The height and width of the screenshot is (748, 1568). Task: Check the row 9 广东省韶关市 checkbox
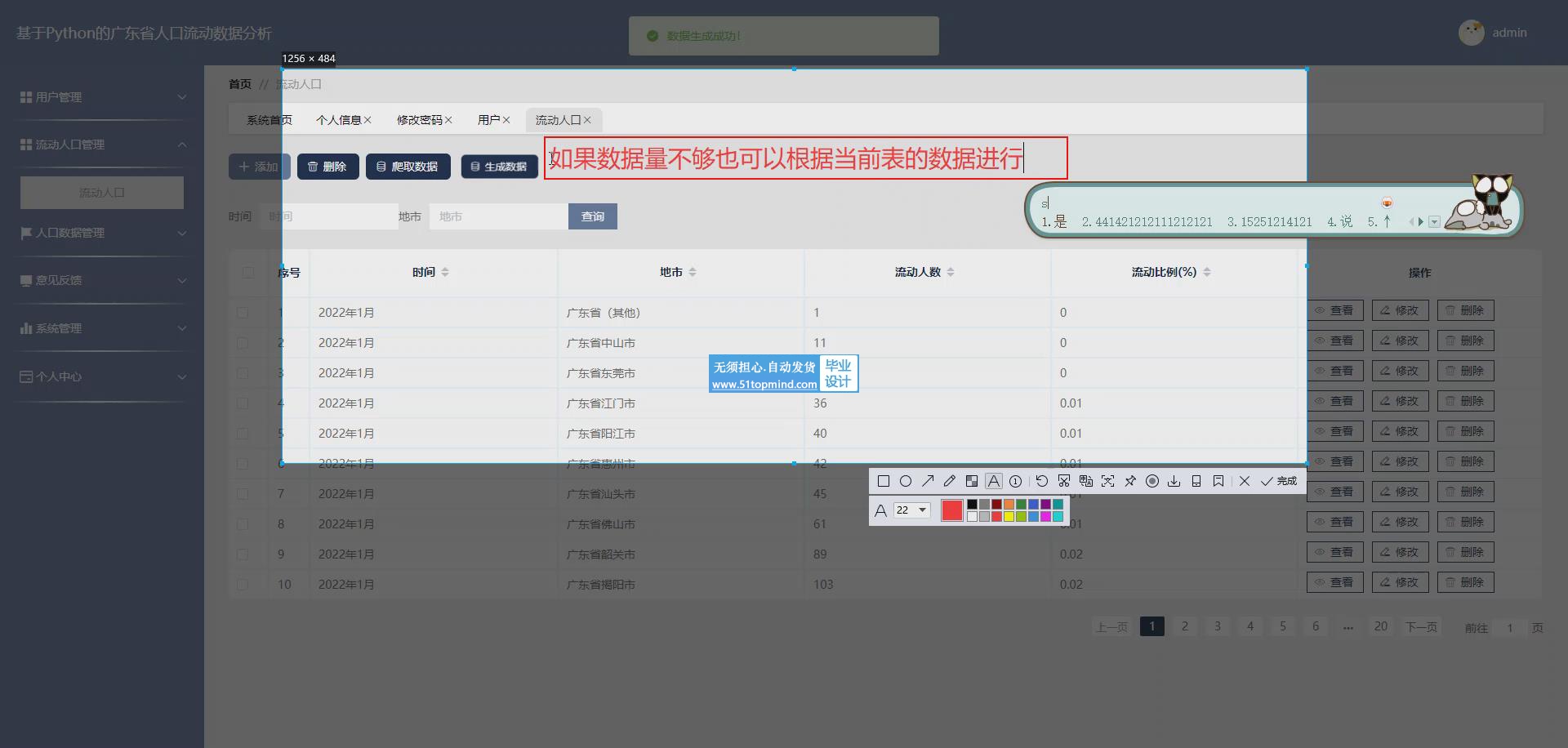point(243,554)
